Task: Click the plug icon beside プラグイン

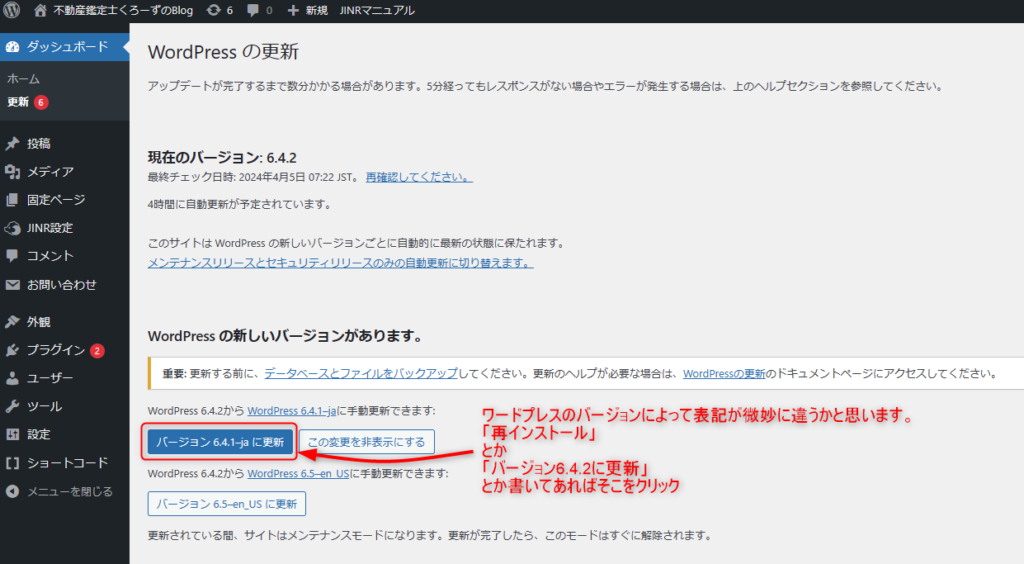Action: pos(12,351)
